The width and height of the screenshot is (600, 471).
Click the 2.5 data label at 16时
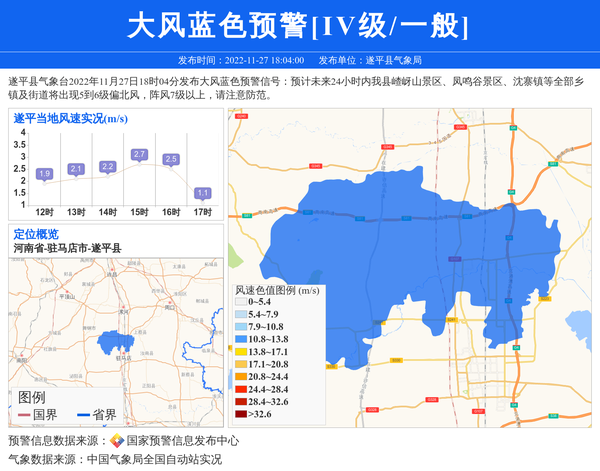(x=171, y=160)
